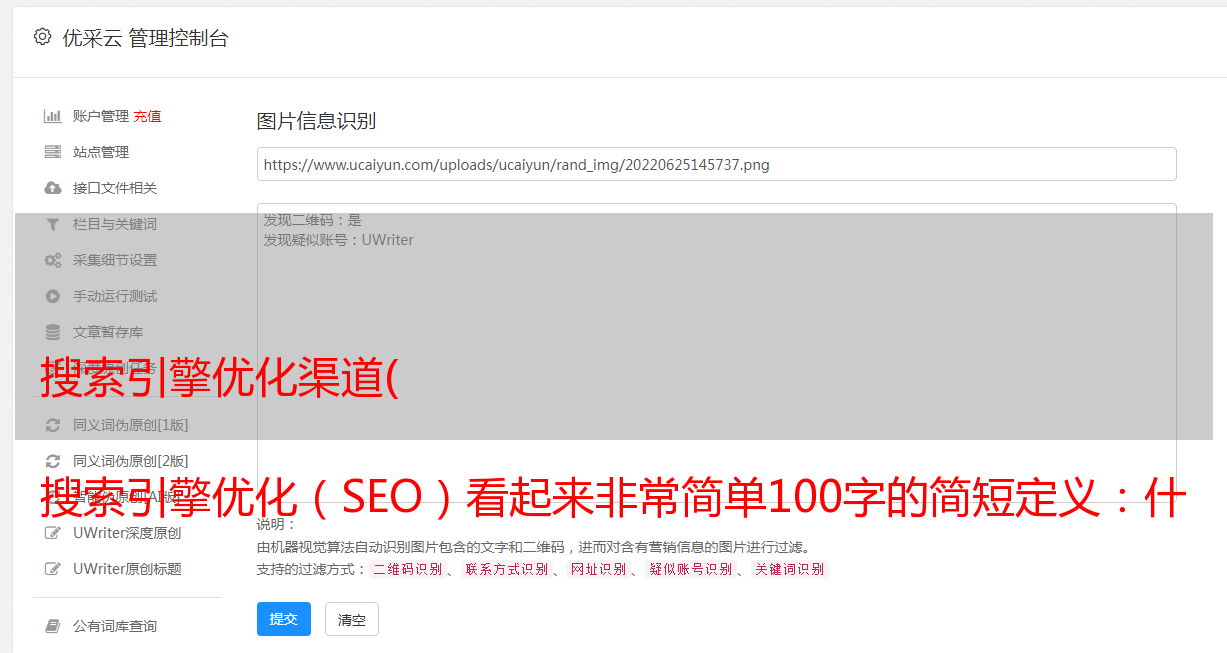This screenshot has width=1227, height=653.
Task: Click the refresh icon for 同义词伪原创[1版]
Action: pos(53,425)
